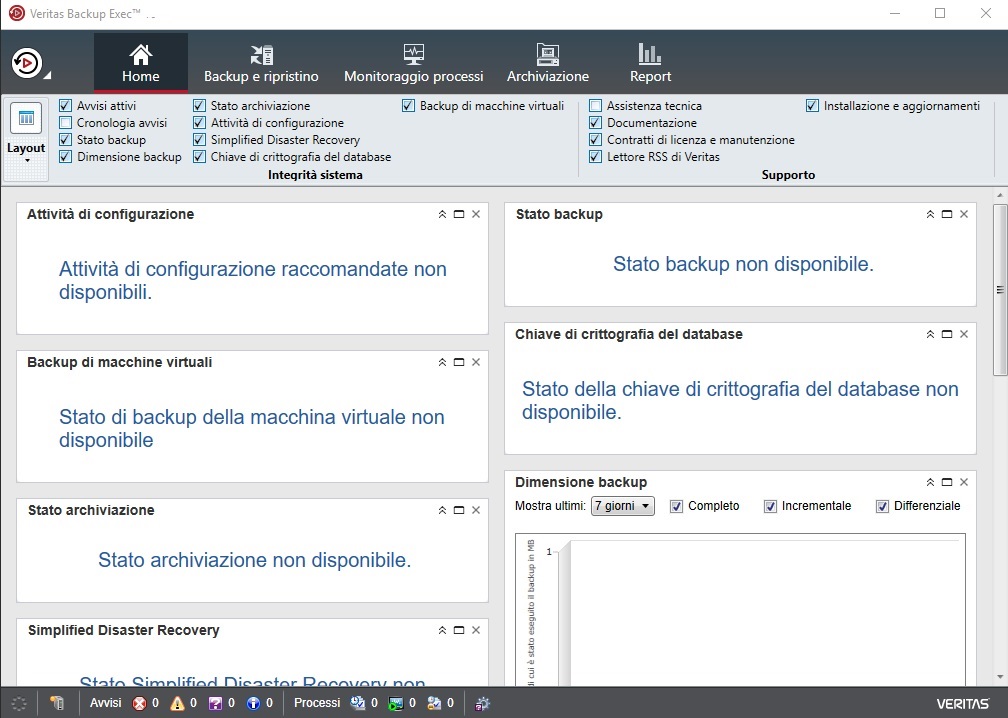This screenshot has height=718, width=1008.
Task: Click the vertical scrollbar thumb
Action: (x=1000, y=289)
